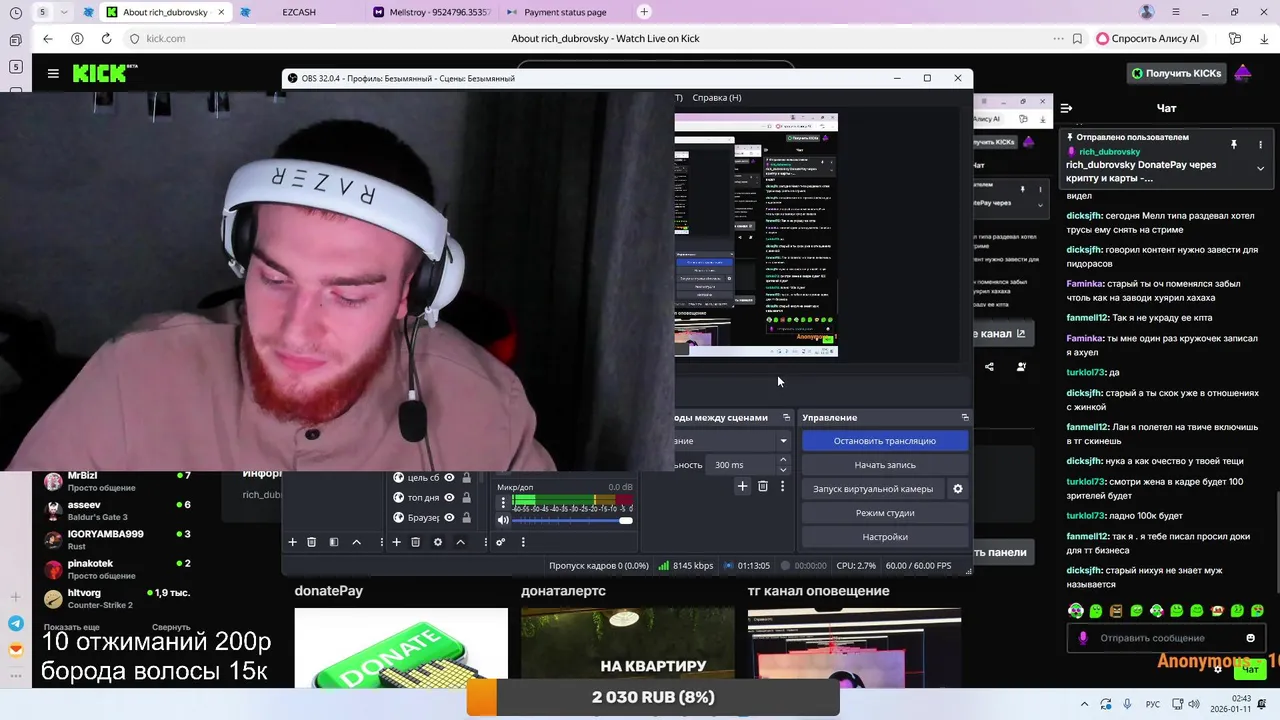Click donation goal progress bar
Image resolution: width=1280 pixels, height=720 pixels.
pyautogui.click(x=653, y=697)
